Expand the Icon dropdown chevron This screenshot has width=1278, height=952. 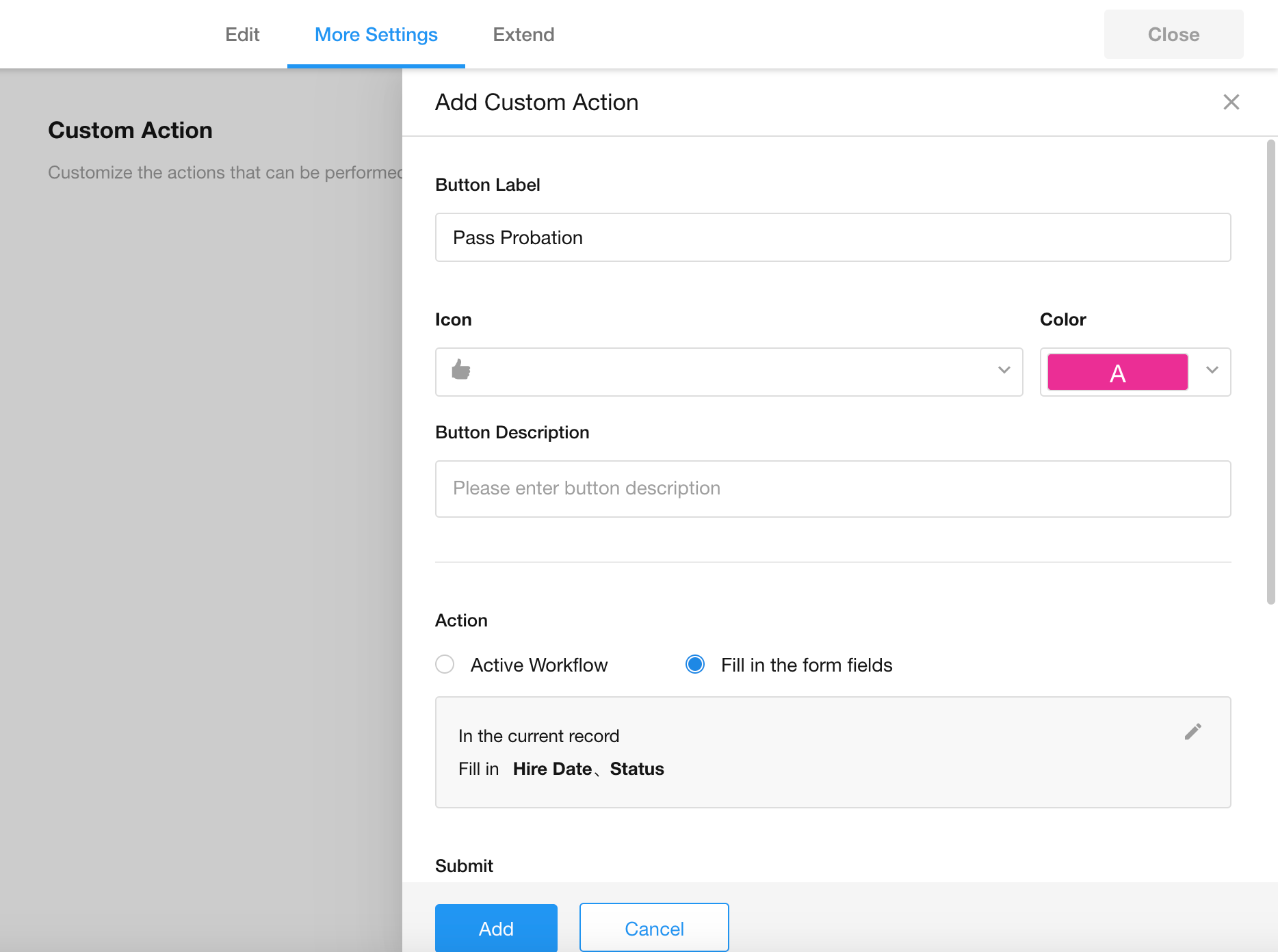click(x=1004, y=371)
